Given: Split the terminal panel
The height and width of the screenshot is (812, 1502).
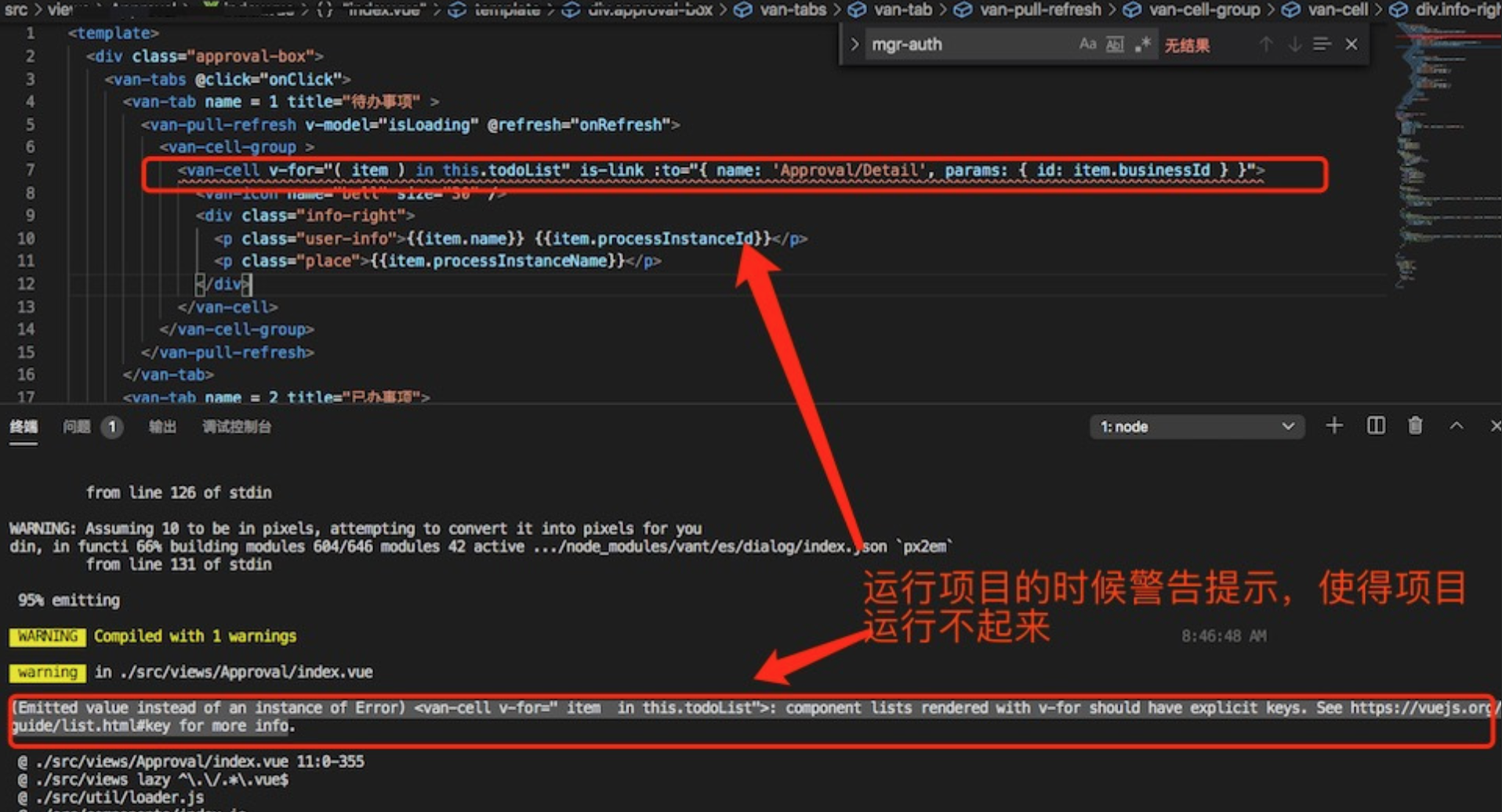Looking at the screenshot, I should 1376,426.
